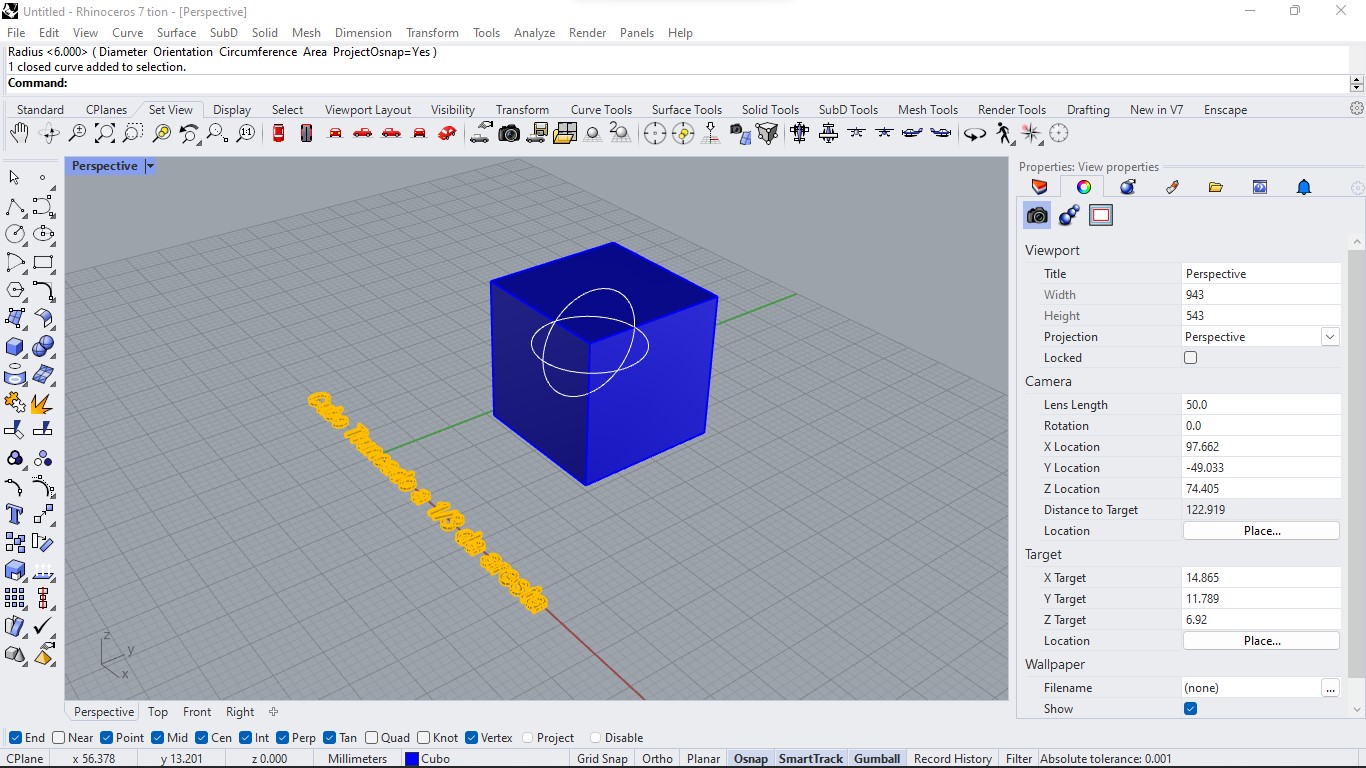Viewport: 1366px width, 768px height.
Task: Toggle the Cen osnap checkbox
Action: (x=202, y=738)
